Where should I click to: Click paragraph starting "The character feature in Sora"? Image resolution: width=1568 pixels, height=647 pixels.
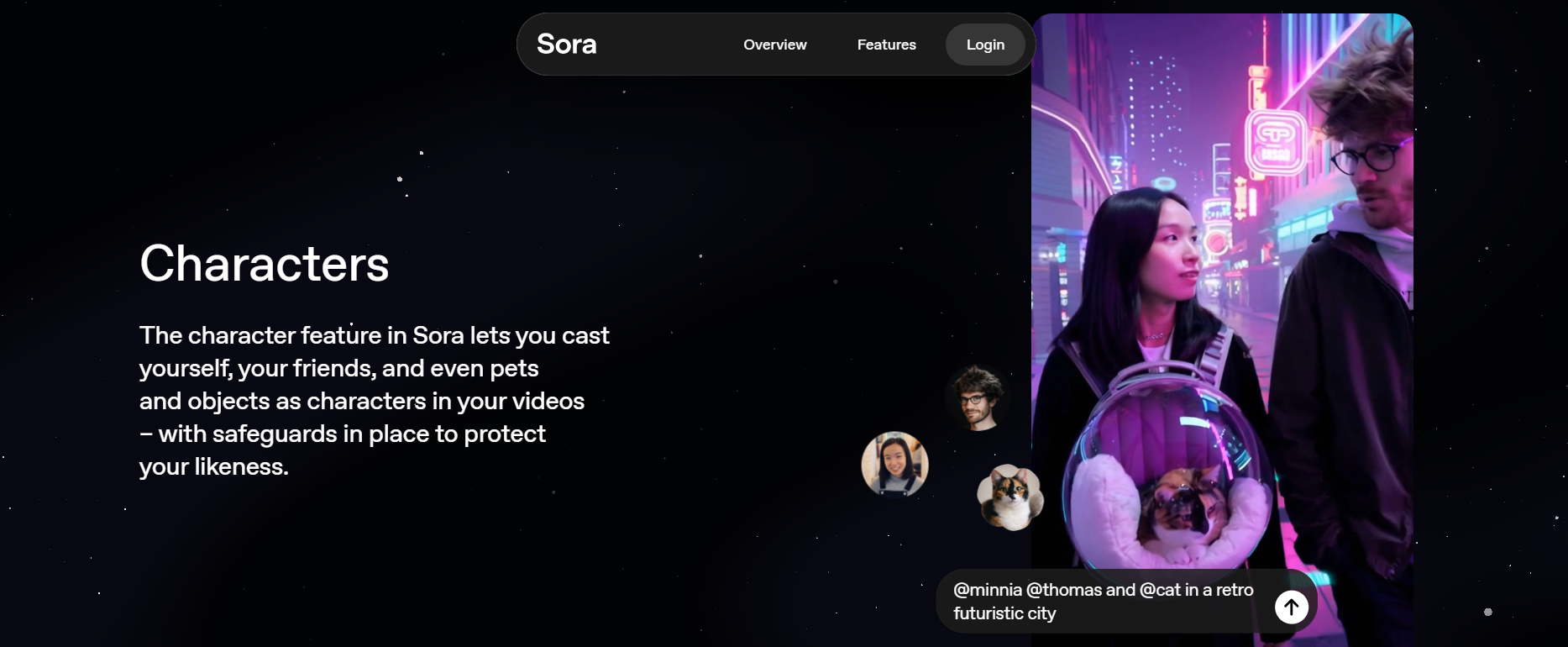click(375, 401)
